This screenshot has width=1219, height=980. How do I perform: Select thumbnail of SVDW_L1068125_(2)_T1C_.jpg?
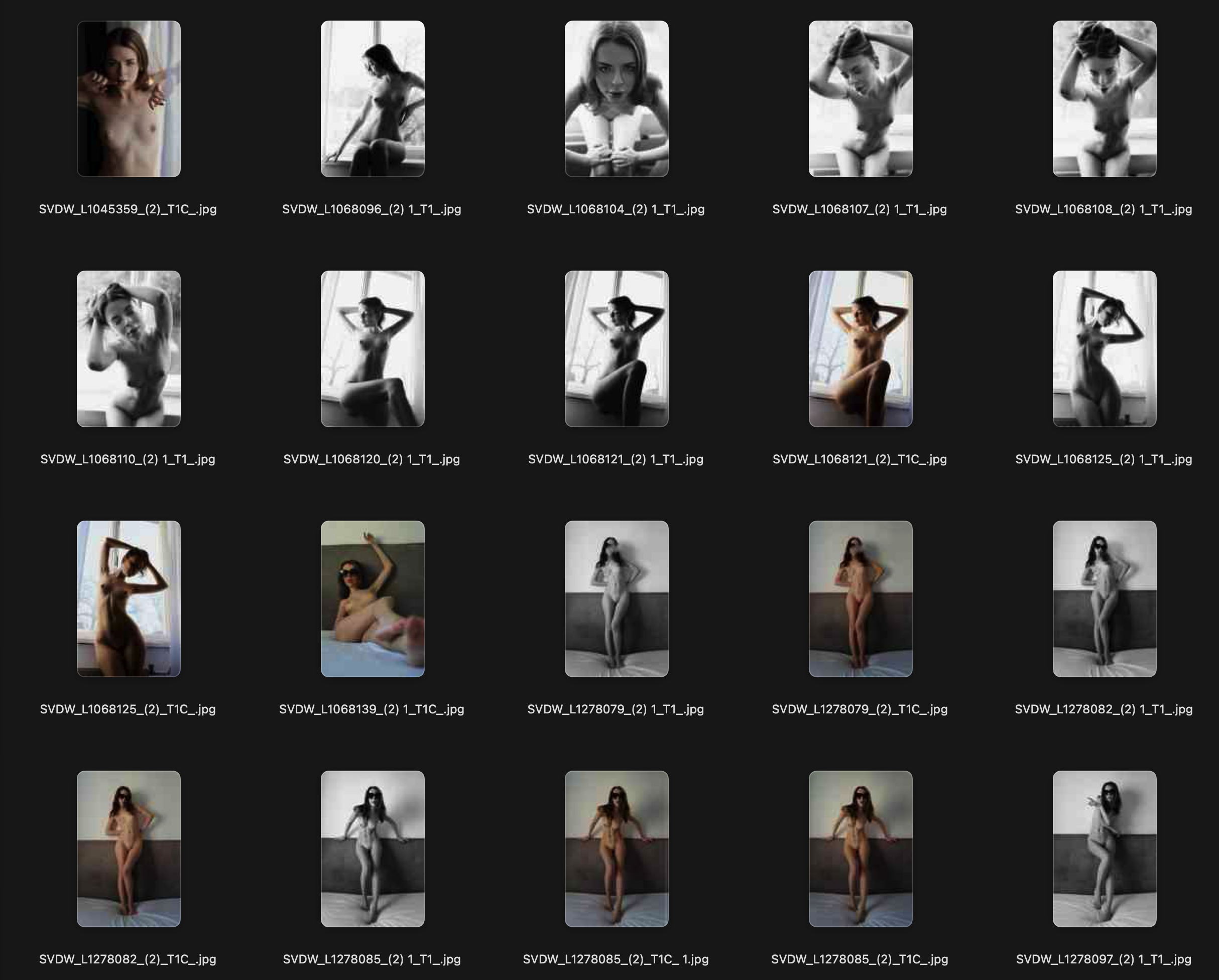[x=129, y=599]
